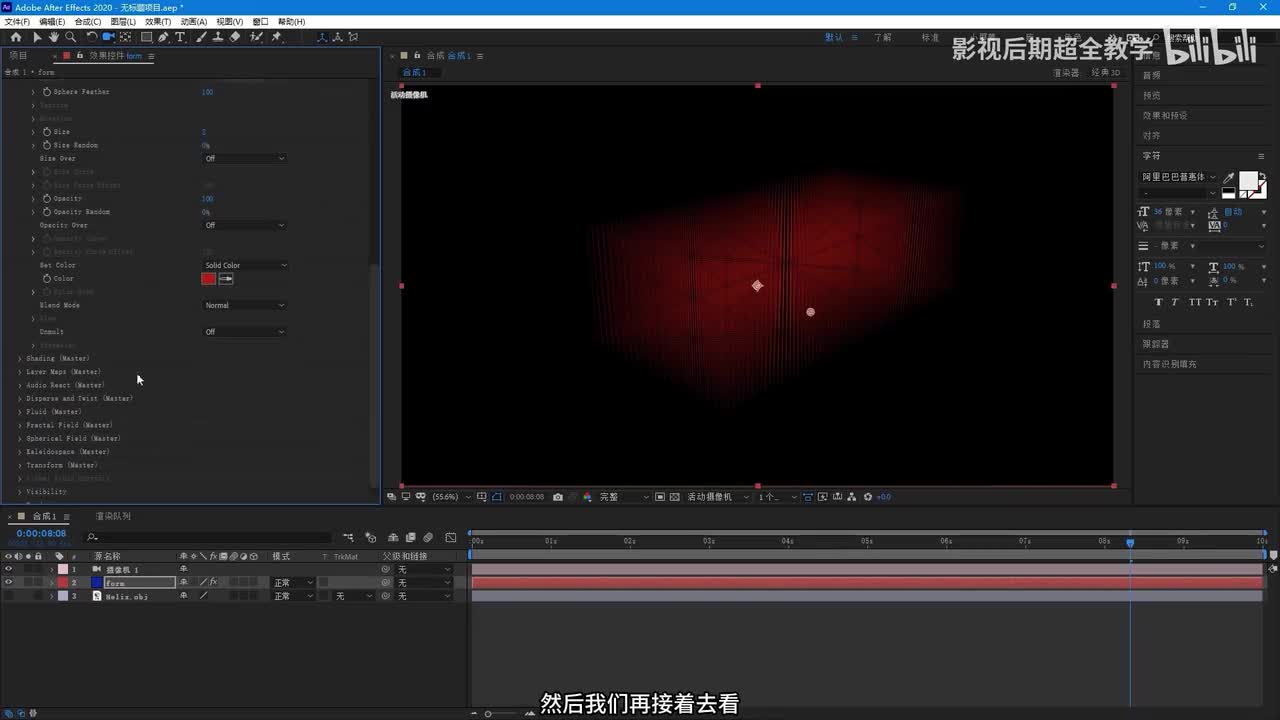The image size is (1280, 720).
Task: Open the Size Over dropdown
Action: pyautogui.click(x=245, y=158)
